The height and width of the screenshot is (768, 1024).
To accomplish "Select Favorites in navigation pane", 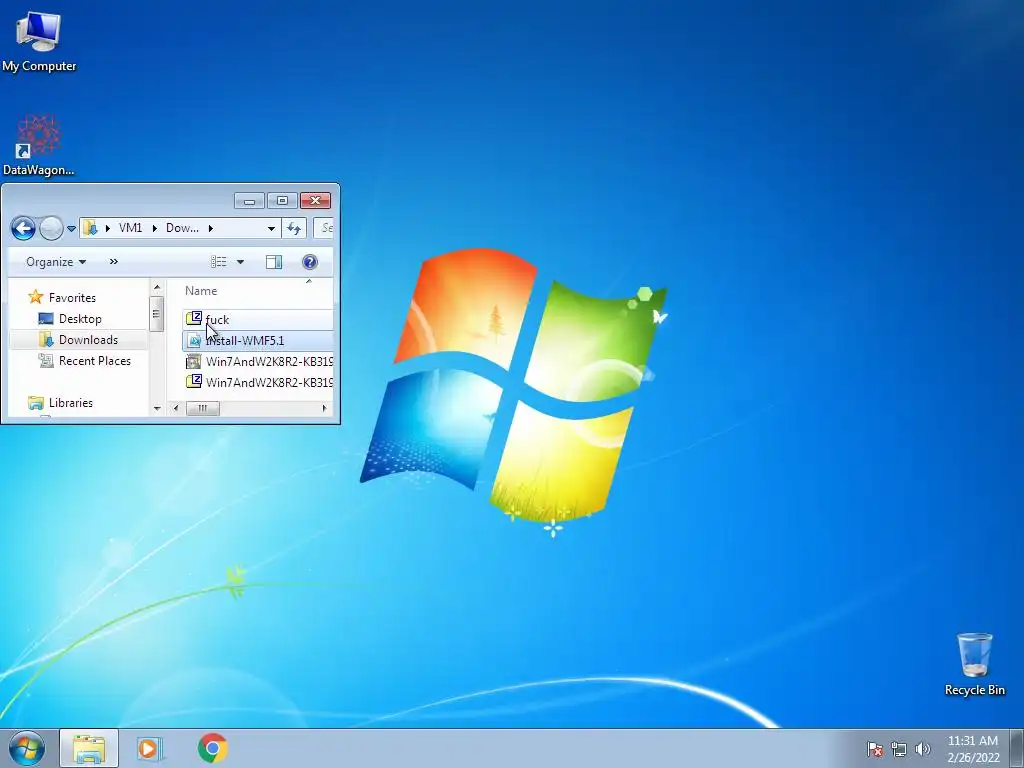I will [62, 298].
